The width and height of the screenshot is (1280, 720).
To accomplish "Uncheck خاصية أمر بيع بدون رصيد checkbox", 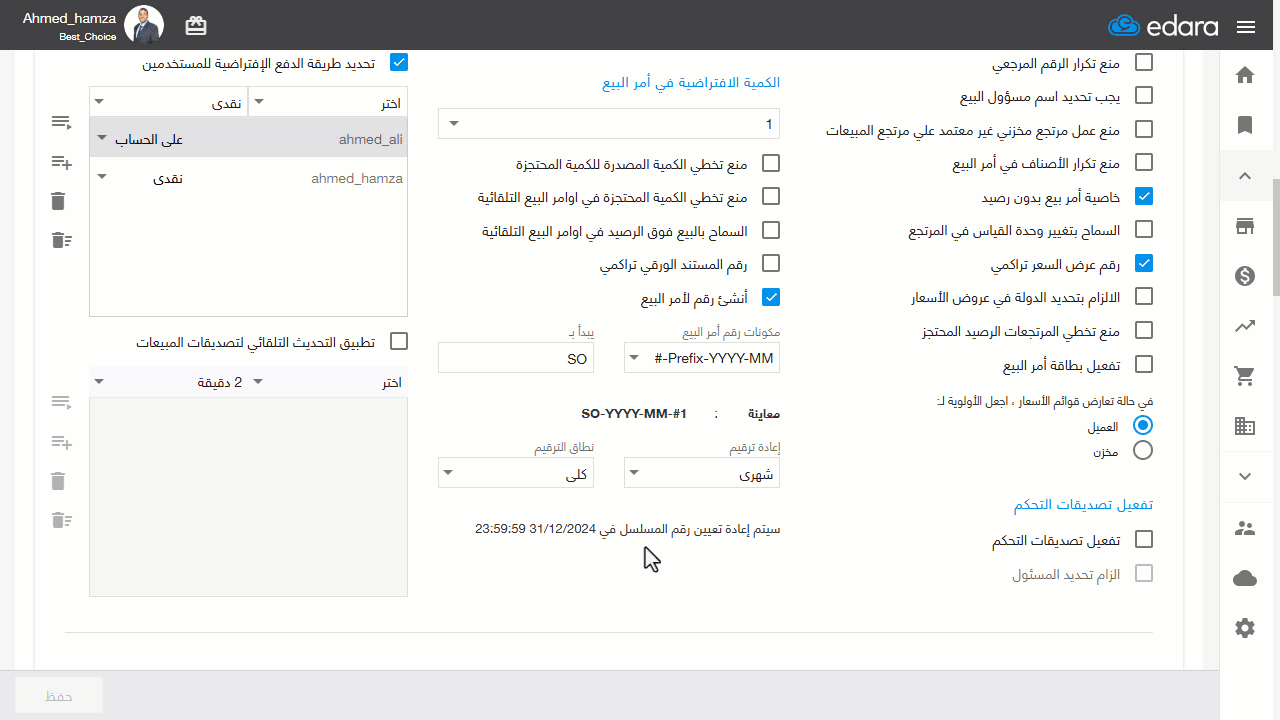I will (x=1144, y=196).
